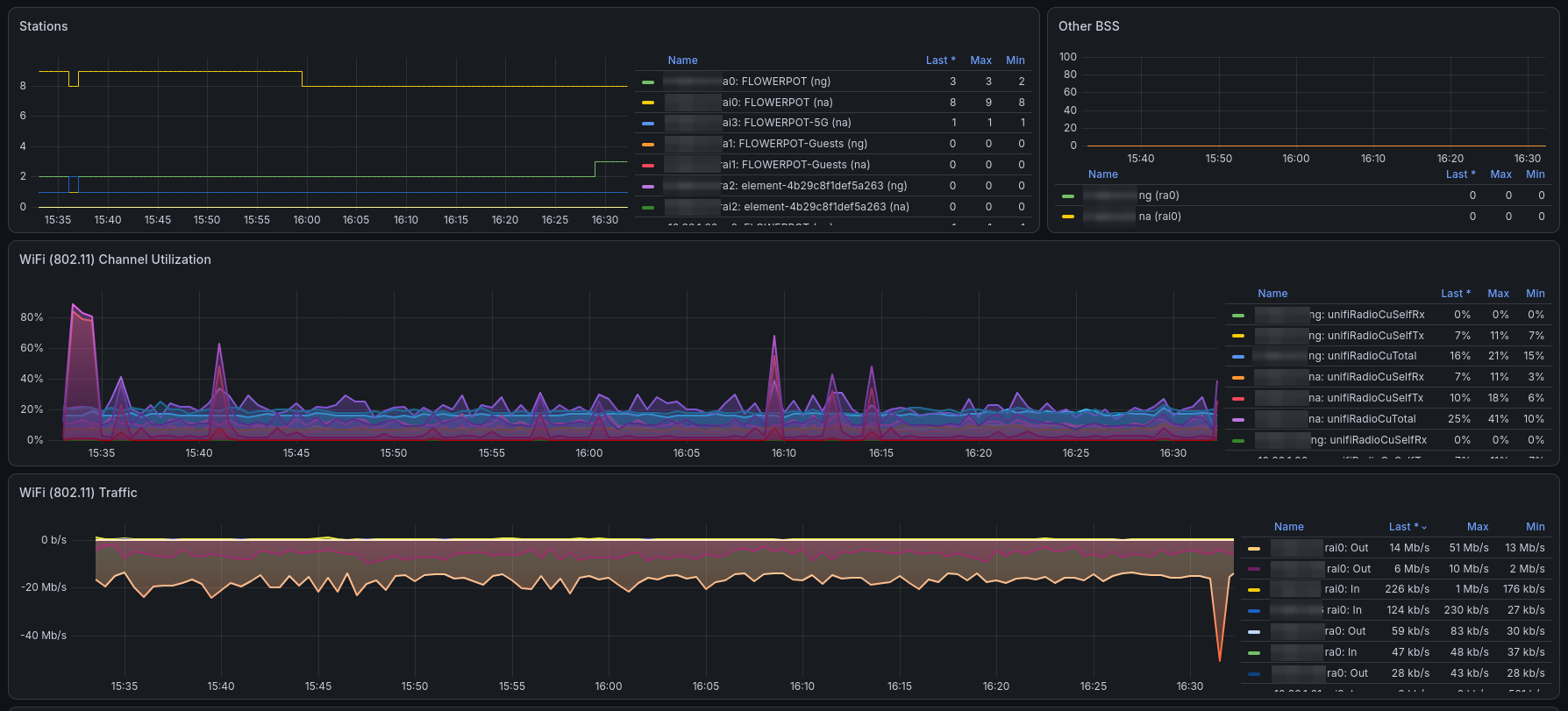Click the purple swatch for na: unifiRadioCuTotal
The width and height of the screenshot is (1568, 711).
tap(1237, 420)
